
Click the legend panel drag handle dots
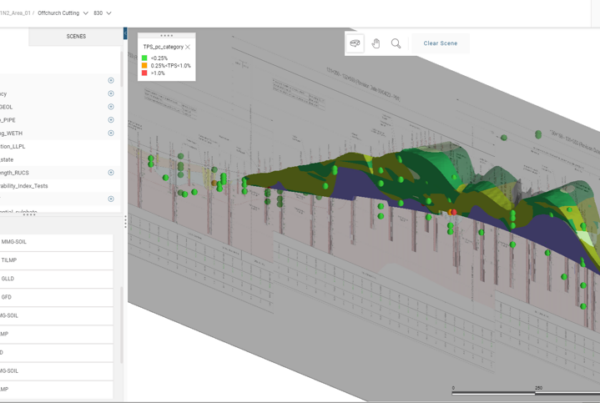click(165, 34)
